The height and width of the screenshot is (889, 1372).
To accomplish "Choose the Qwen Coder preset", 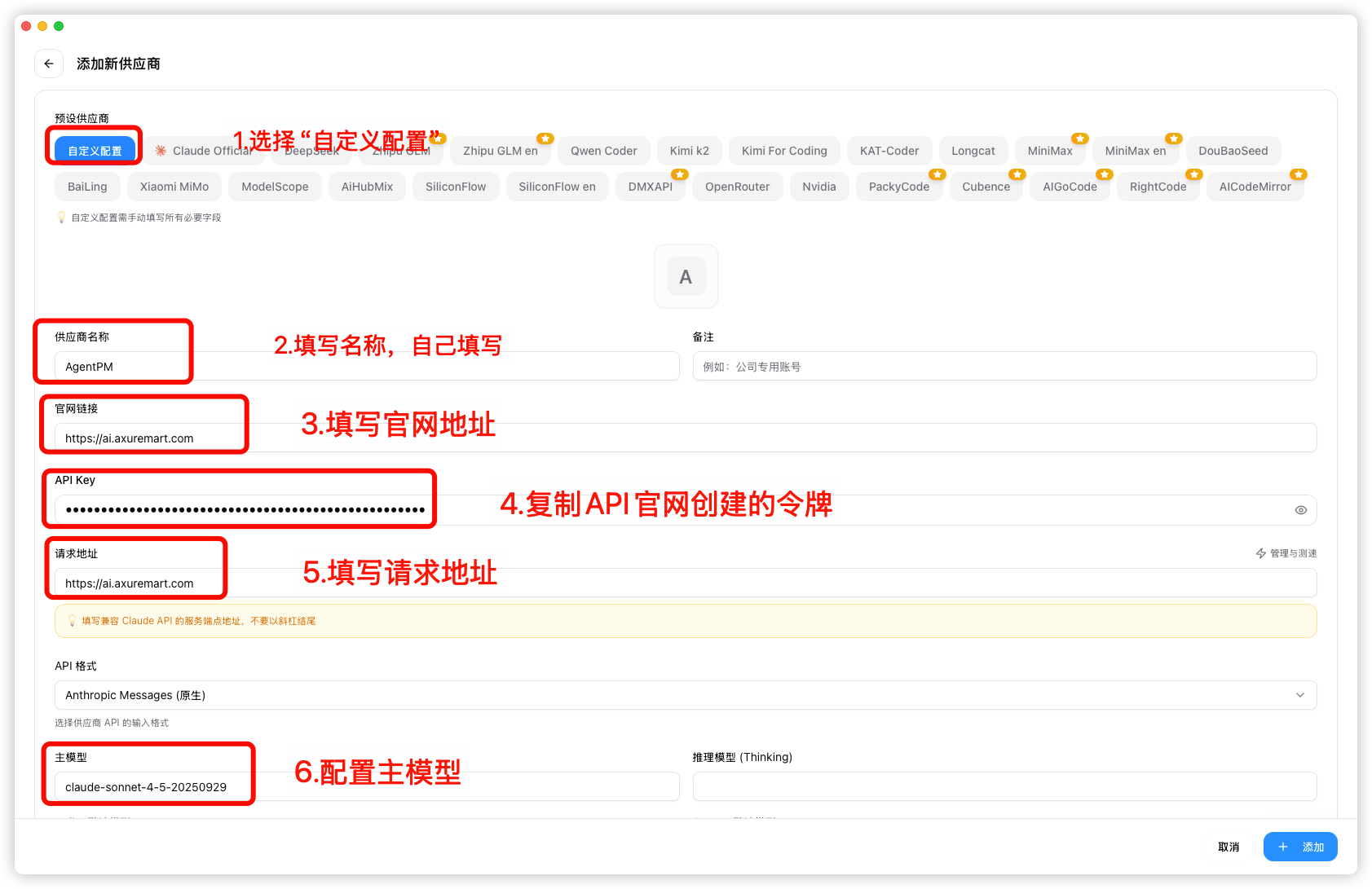I will [x=604, y=151].
